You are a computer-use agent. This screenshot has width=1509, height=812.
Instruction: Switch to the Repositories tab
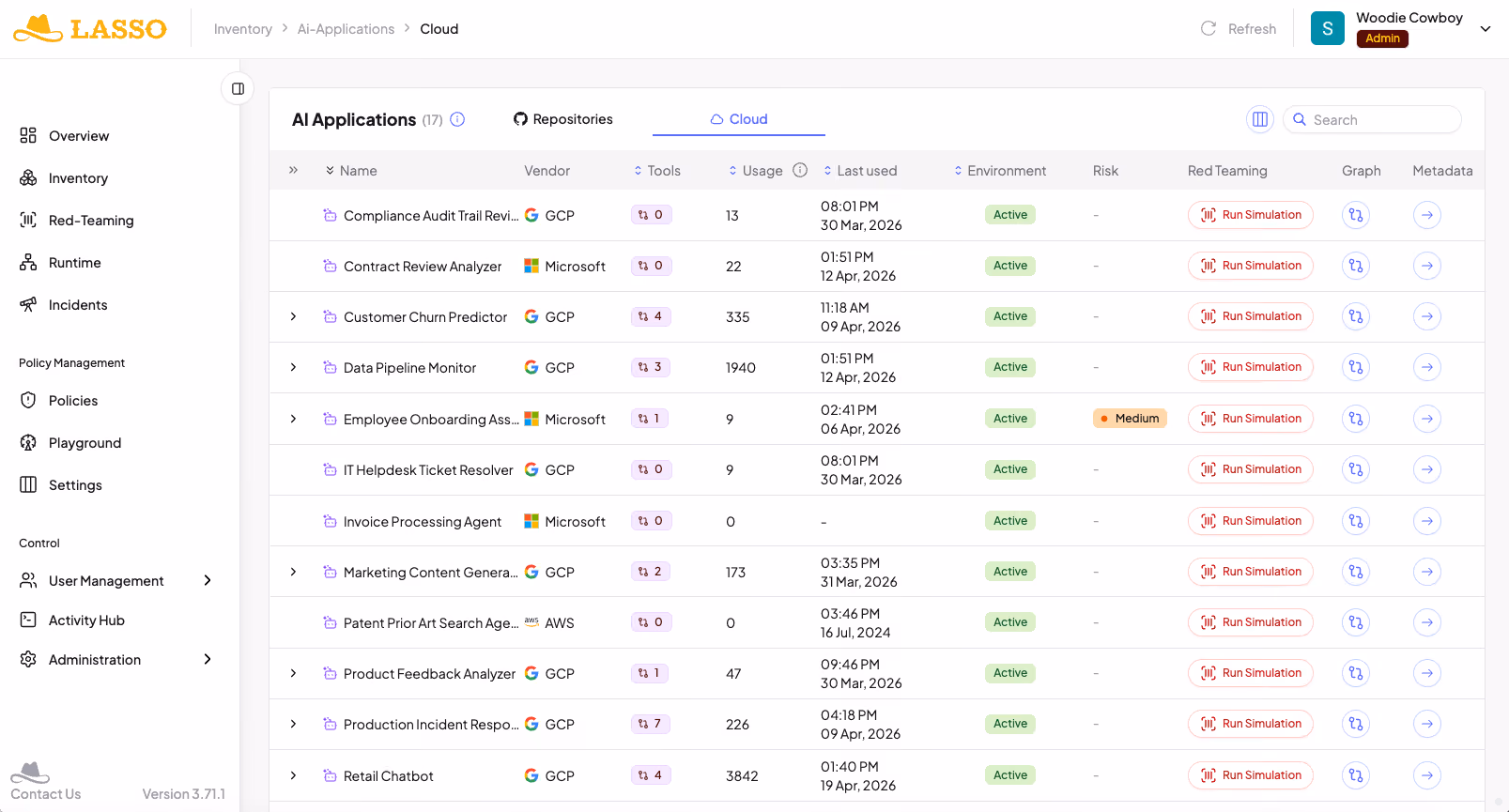pyautogui.click(x=563, y=119)
